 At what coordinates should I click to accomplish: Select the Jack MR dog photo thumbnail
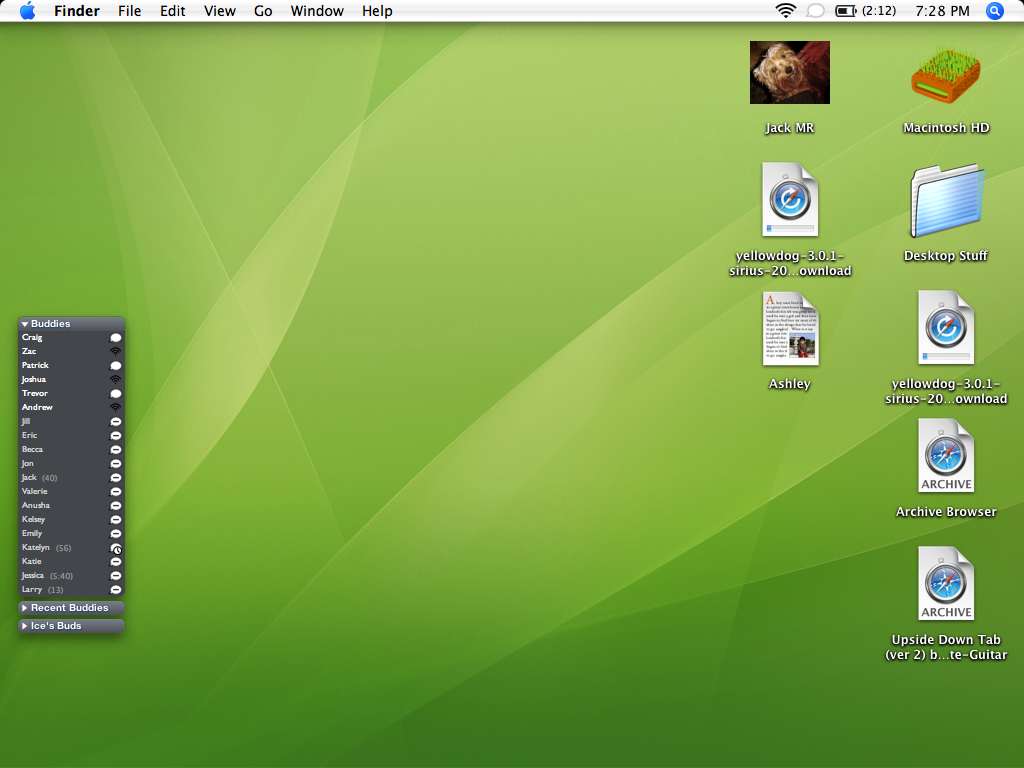coord(790,72)
